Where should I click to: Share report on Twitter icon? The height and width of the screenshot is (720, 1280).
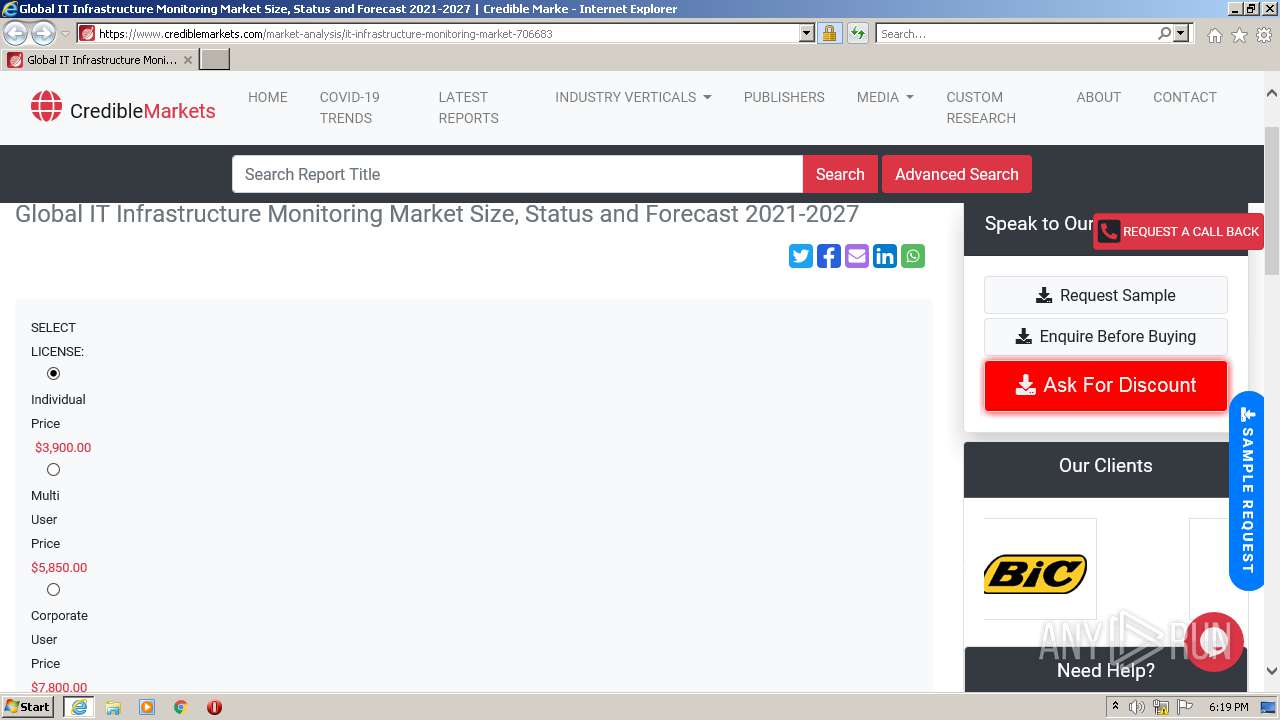click(801, 256)
